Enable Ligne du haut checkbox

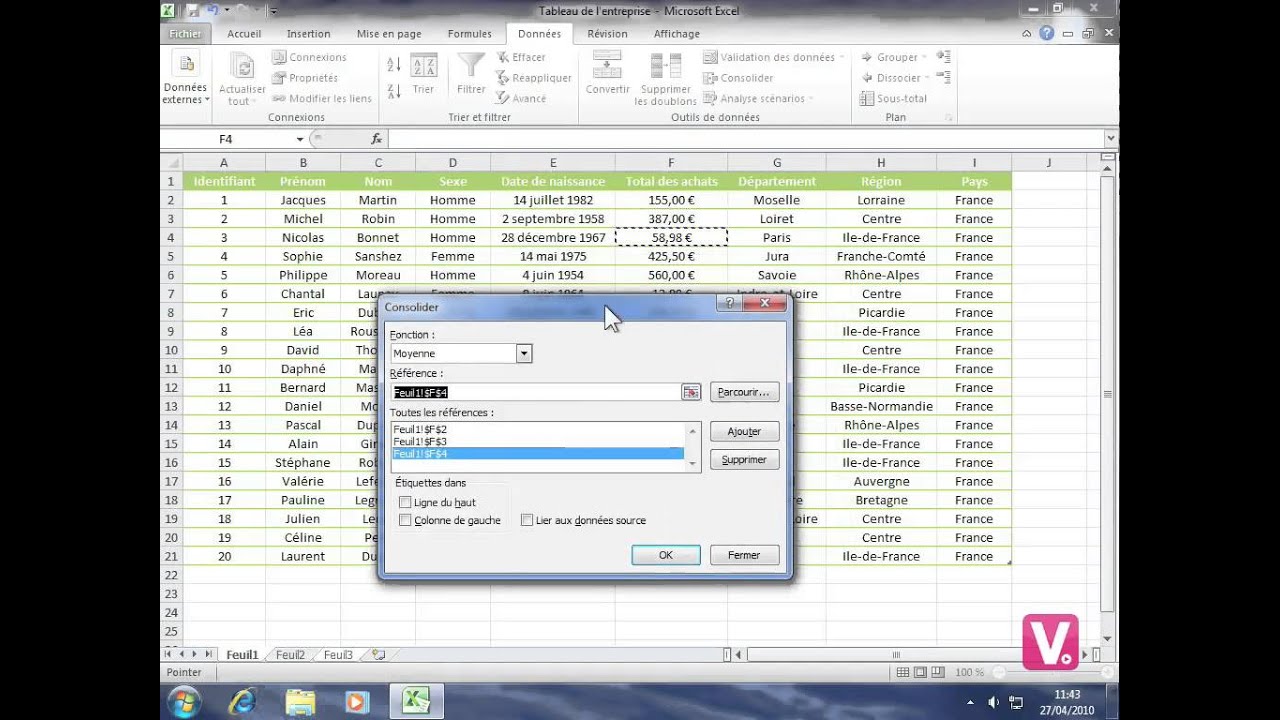[x=405, y=502]
